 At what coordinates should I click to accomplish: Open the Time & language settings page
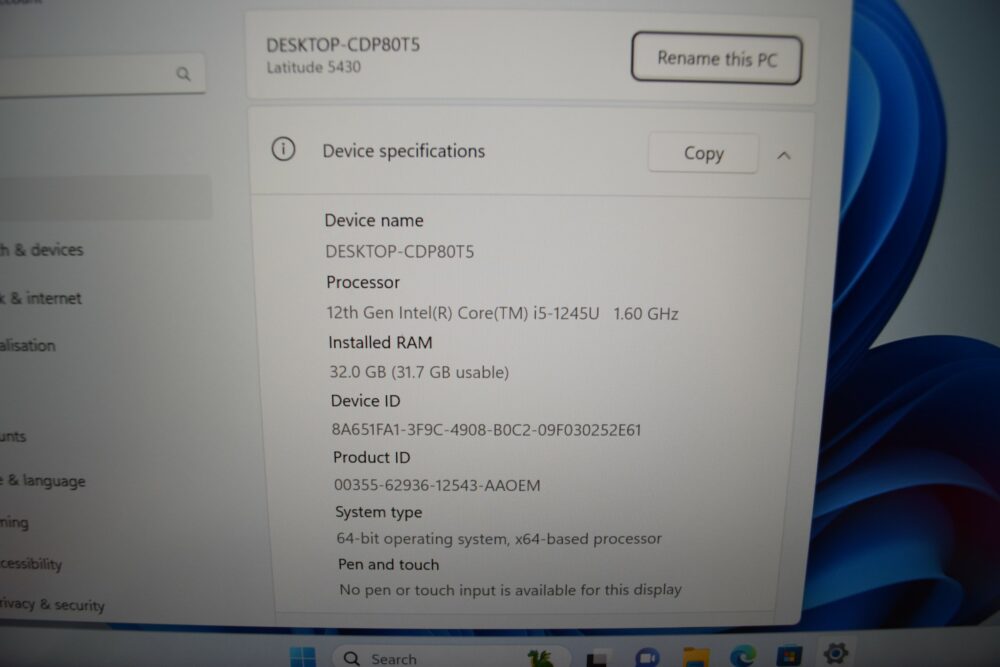(43, 480)
